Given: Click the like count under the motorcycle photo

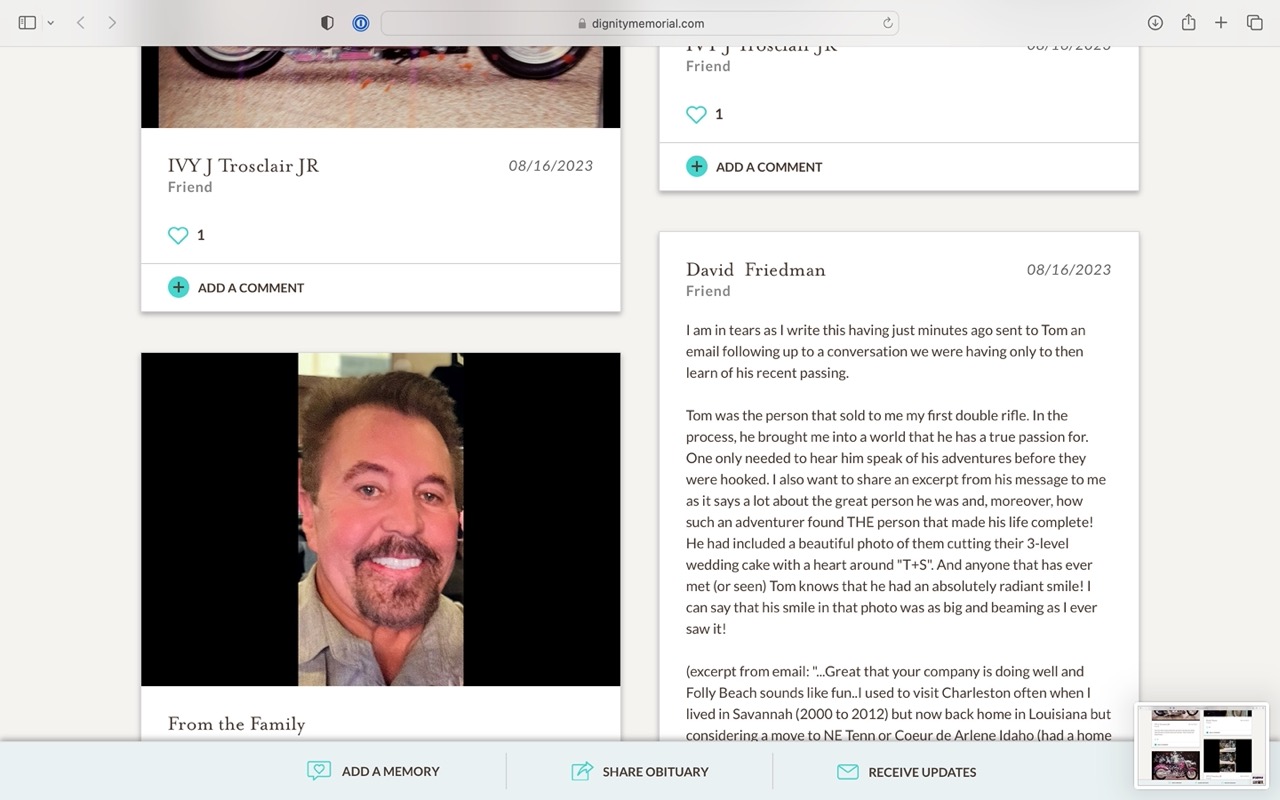Looking at the screenshot, I should (x=201, y=235).
